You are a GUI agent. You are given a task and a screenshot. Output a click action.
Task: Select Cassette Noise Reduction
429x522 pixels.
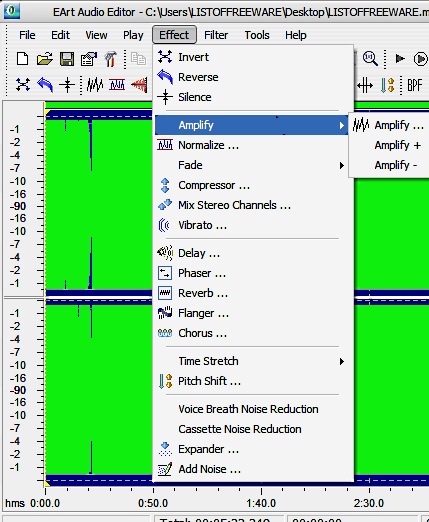click(x=252, y=429)
